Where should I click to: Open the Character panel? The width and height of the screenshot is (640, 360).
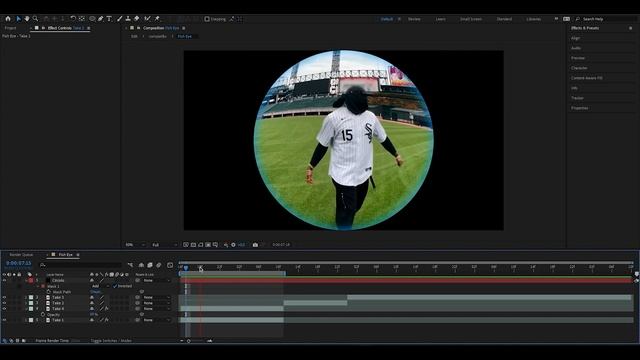[579, 68]
